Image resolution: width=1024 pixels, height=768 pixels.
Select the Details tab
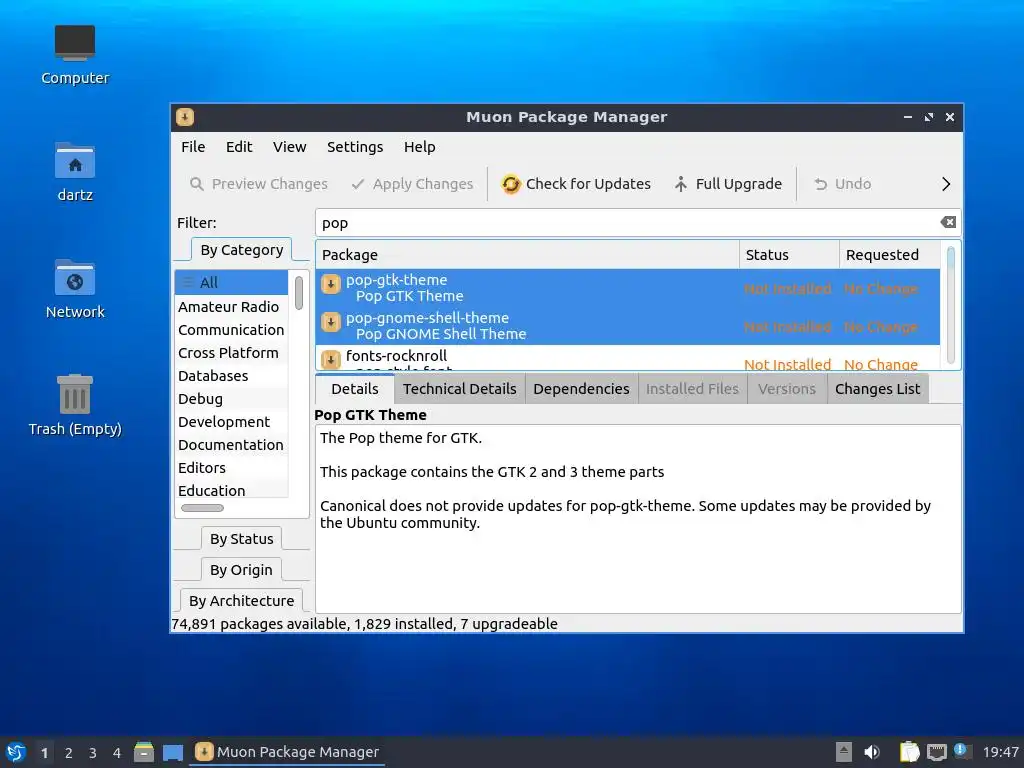[355, 389]
